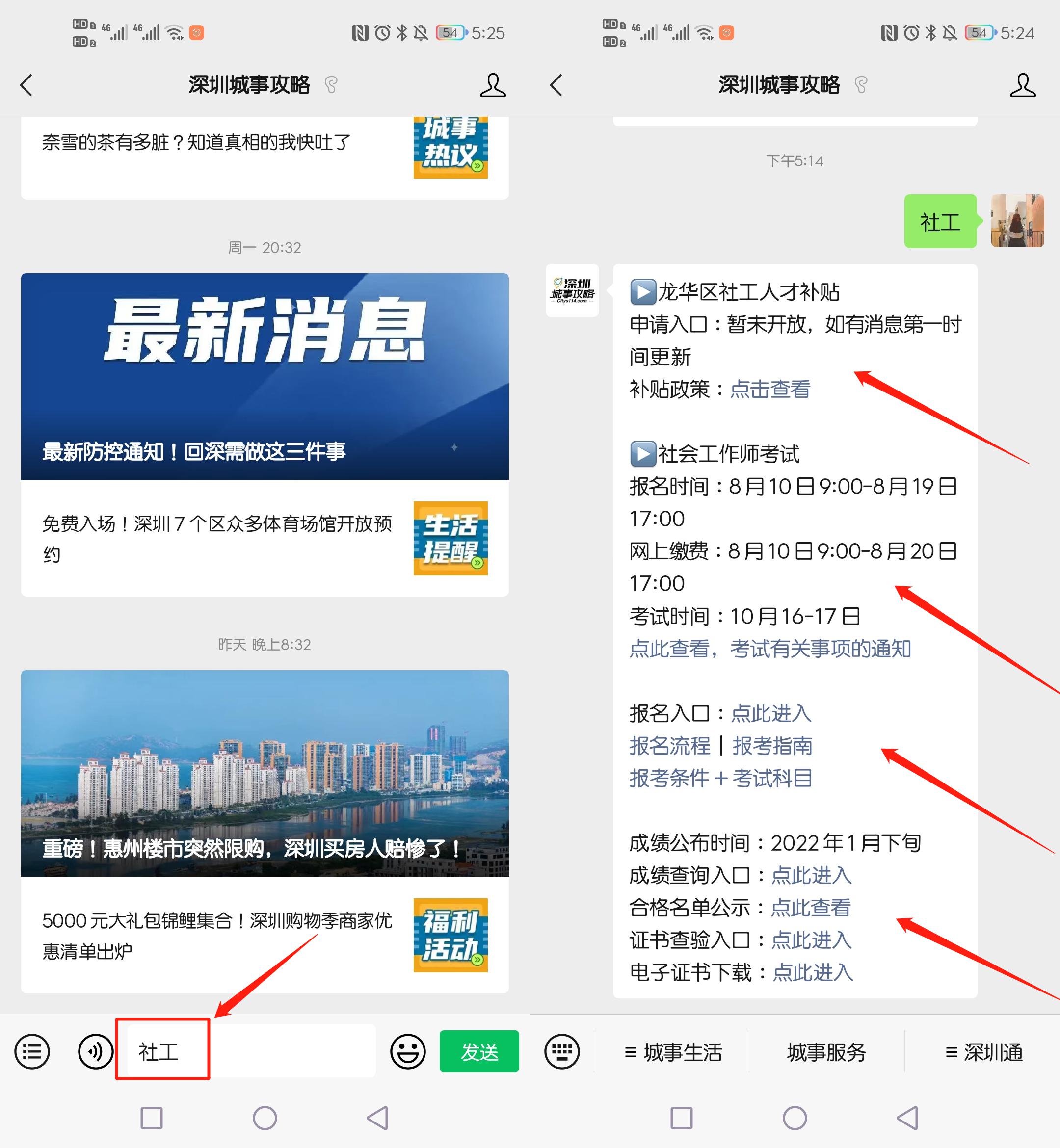Switch to keyboard input on the right screen
The height and width of the screenshot is (1148, 1060).
pyautogui.click(x=562, y=1052)
